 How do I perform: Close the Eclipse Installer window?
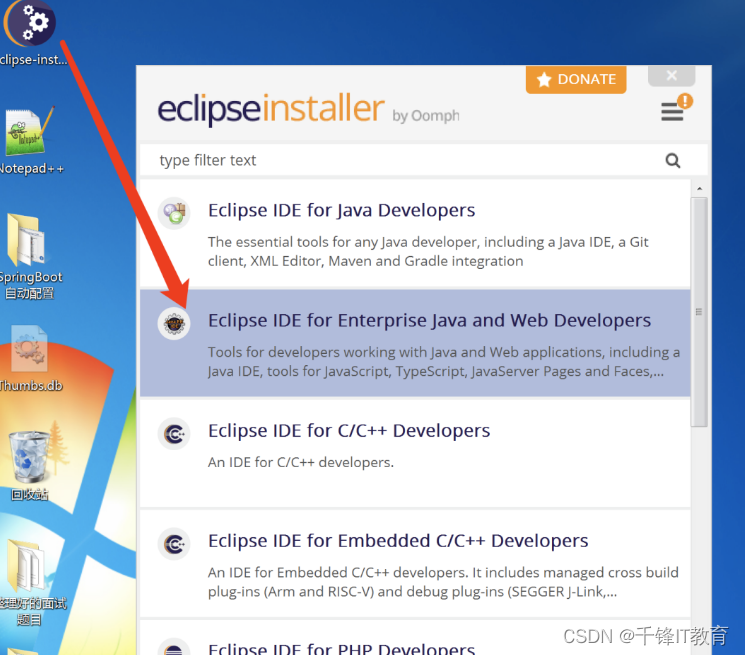pos(671,76)
